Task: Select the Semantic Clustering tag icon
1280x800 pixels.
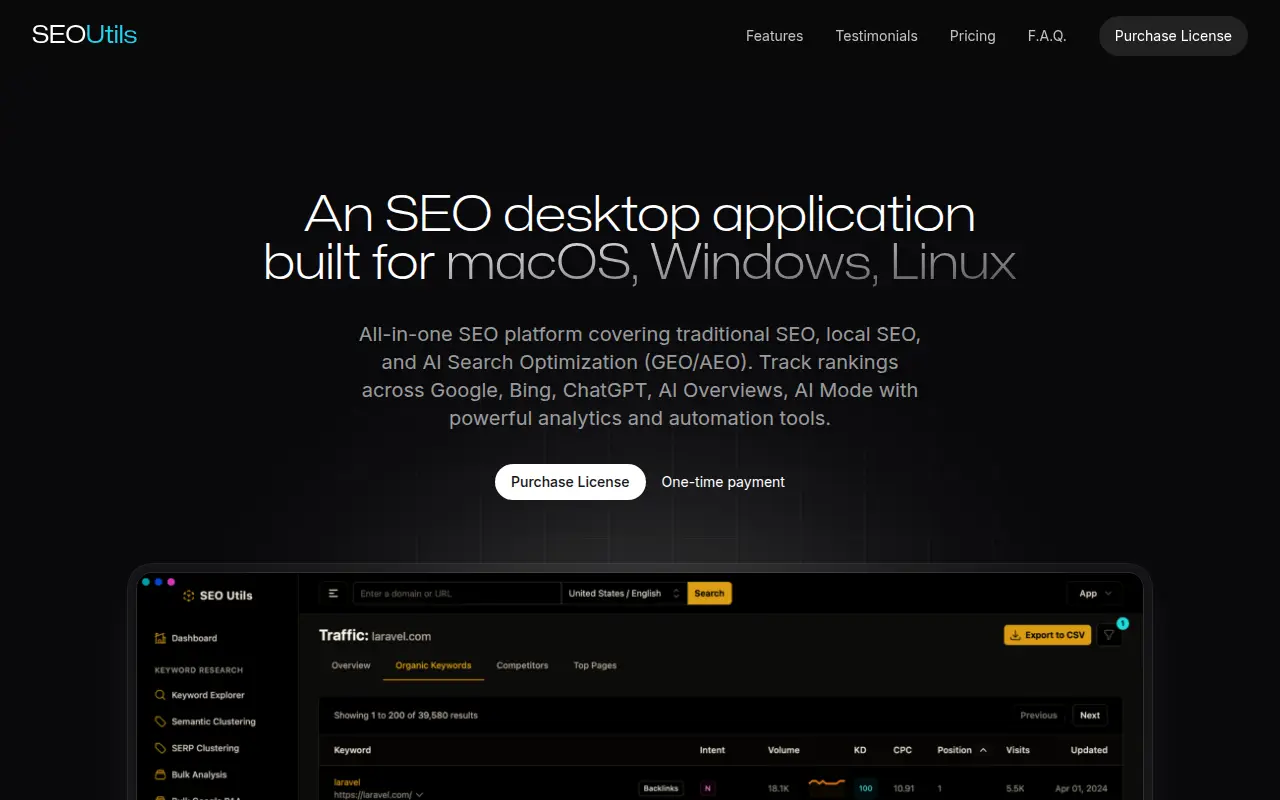Action: tap(160, 721)
